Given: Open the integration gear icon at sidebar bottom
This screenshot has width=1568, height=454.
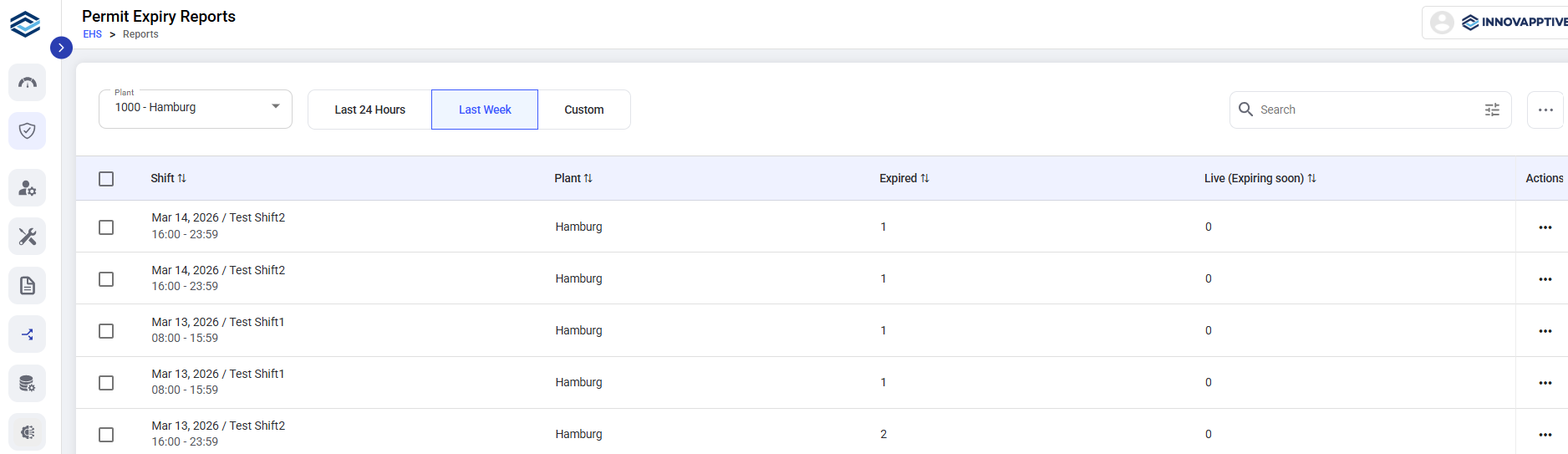Looking at the screenshot, I should click(x=28, y=432).
